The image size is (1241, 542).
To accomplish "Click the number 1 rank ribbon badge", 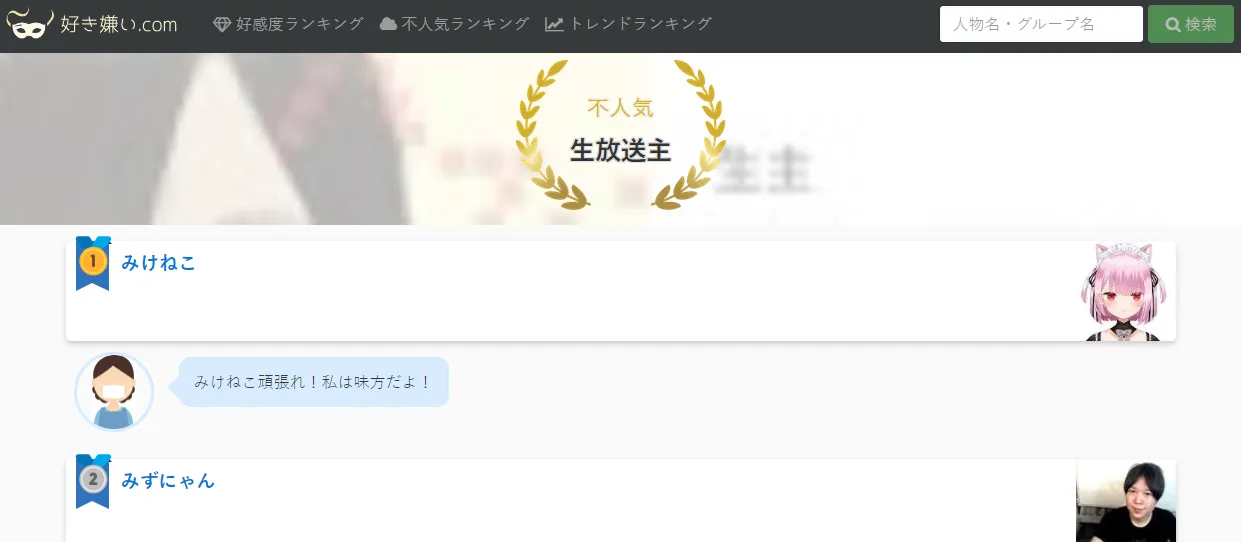I will click(x=93, y=263).
